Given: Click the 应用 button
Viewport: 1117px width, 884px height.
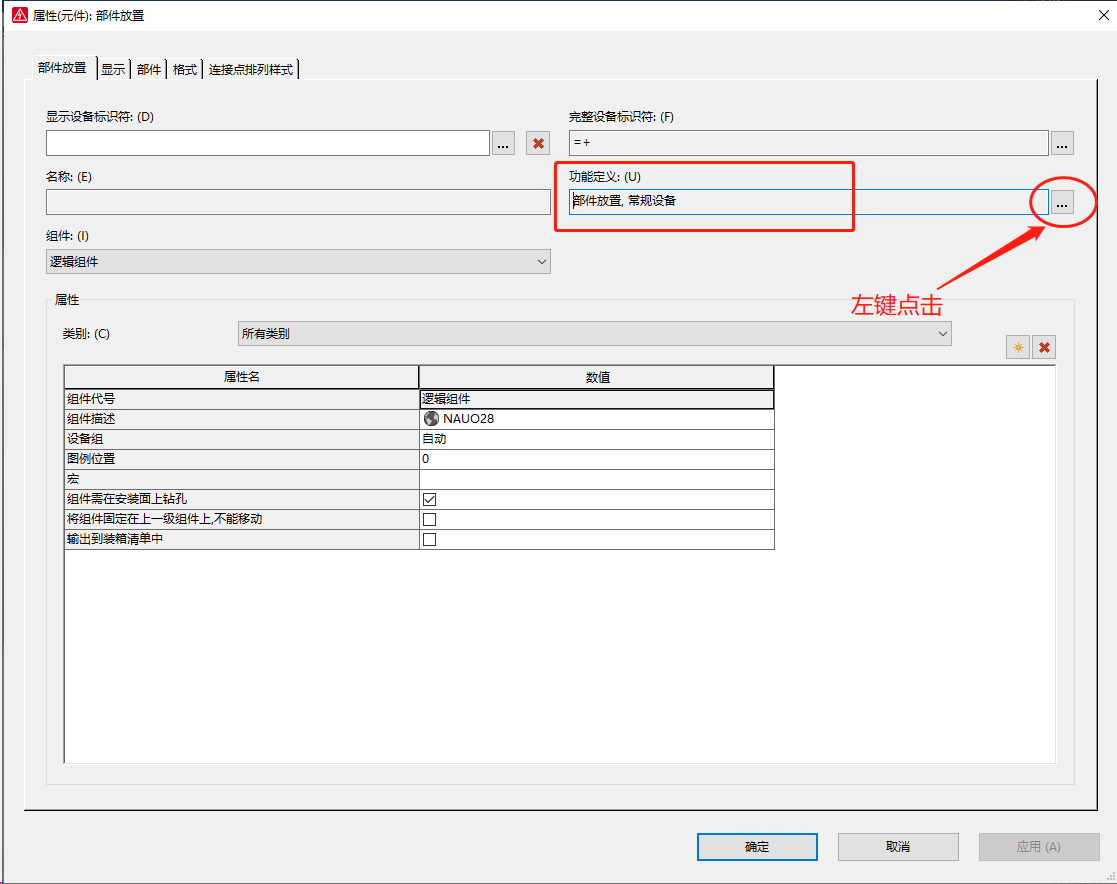Looking at the screenshot, I should tap(1038, 846).
